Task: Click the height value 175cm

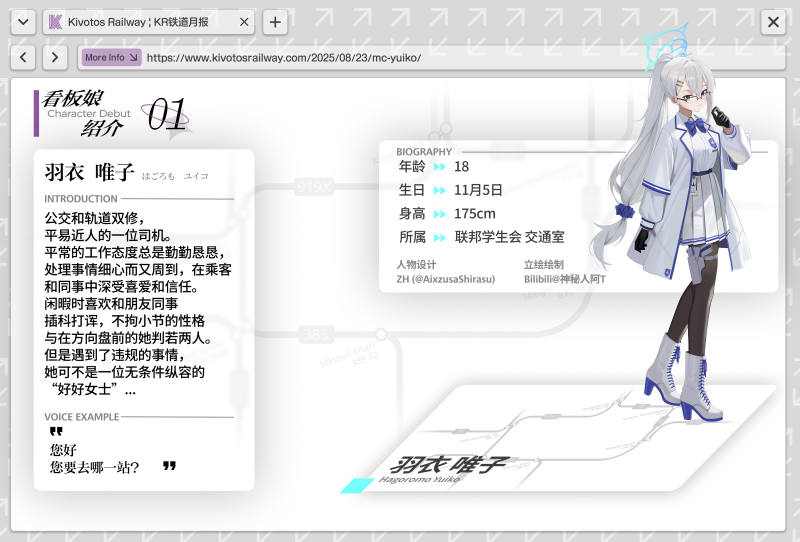Action: [474, 213]
